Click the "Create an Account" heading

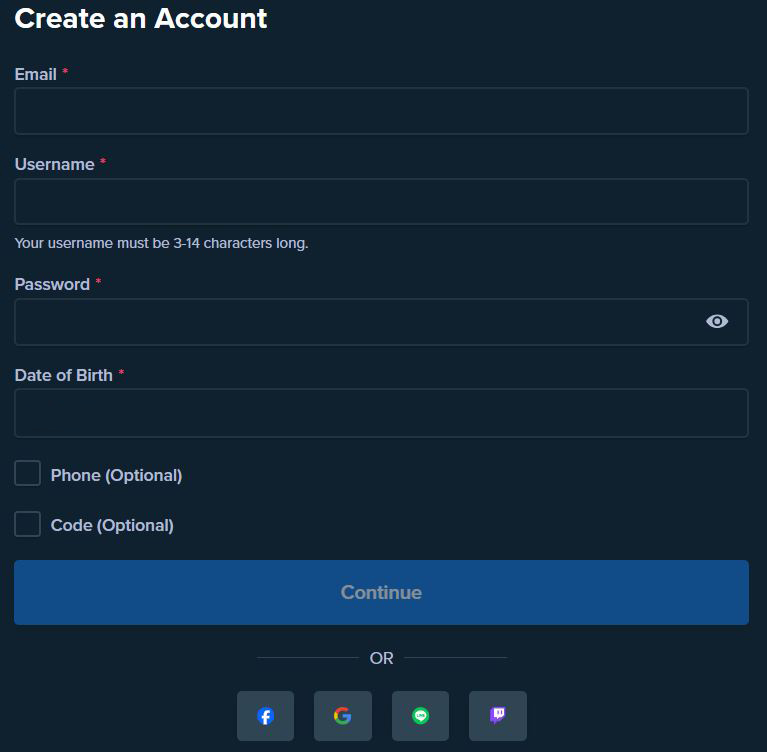tap(141, 19)
